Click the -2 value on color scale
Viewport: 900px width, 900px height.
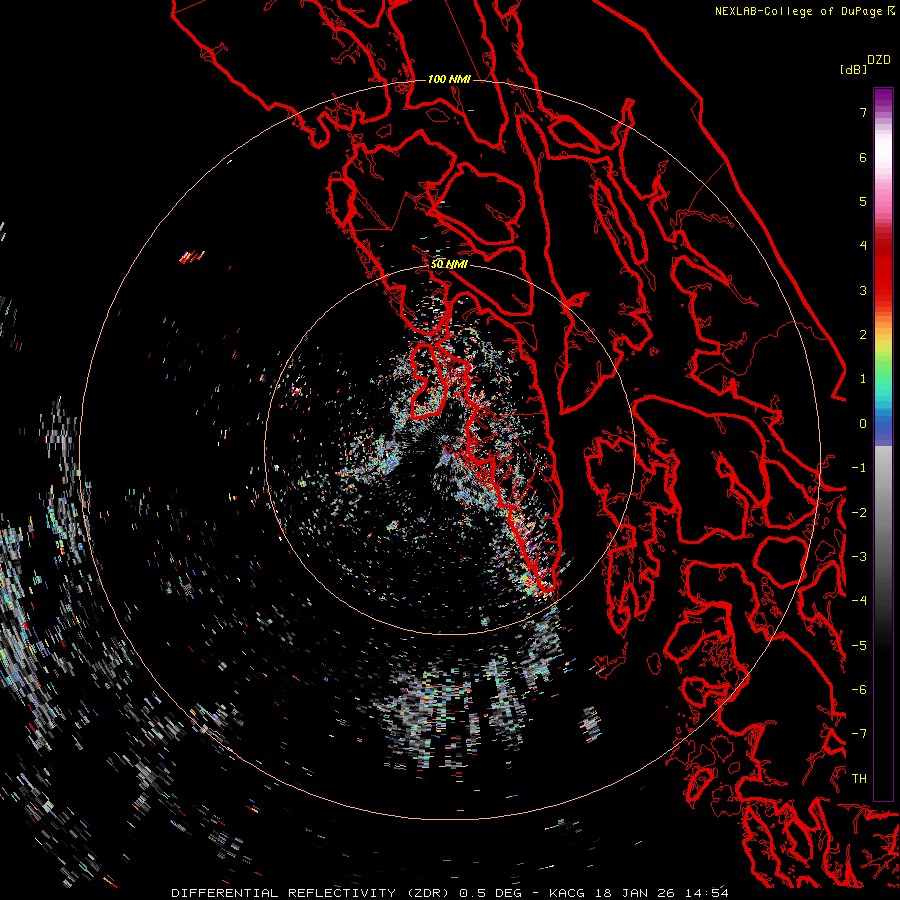pos(859,513)
